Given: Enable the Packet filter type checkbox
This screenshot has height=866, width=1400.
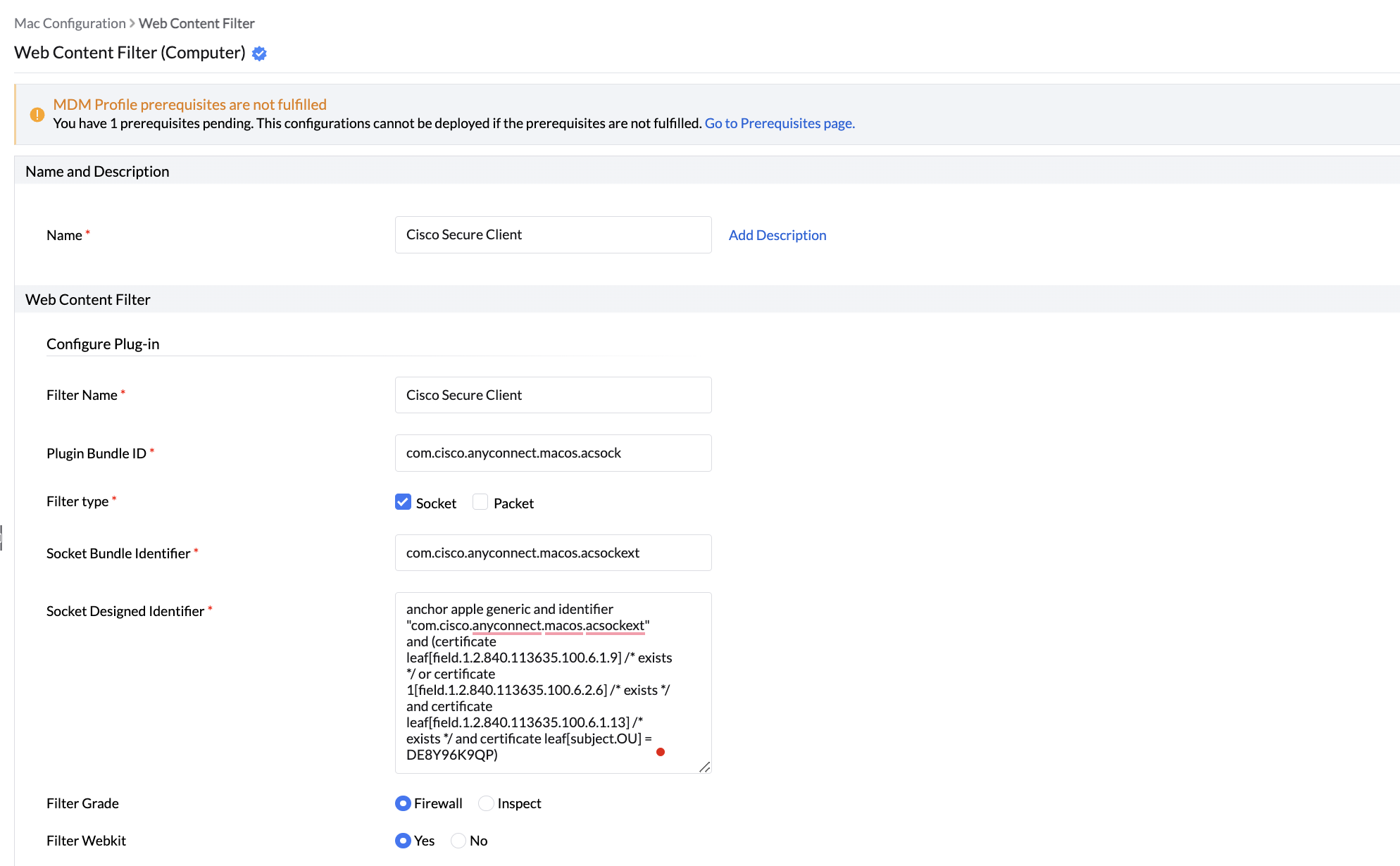Looking at the screenshot, I should click(480, 502).
